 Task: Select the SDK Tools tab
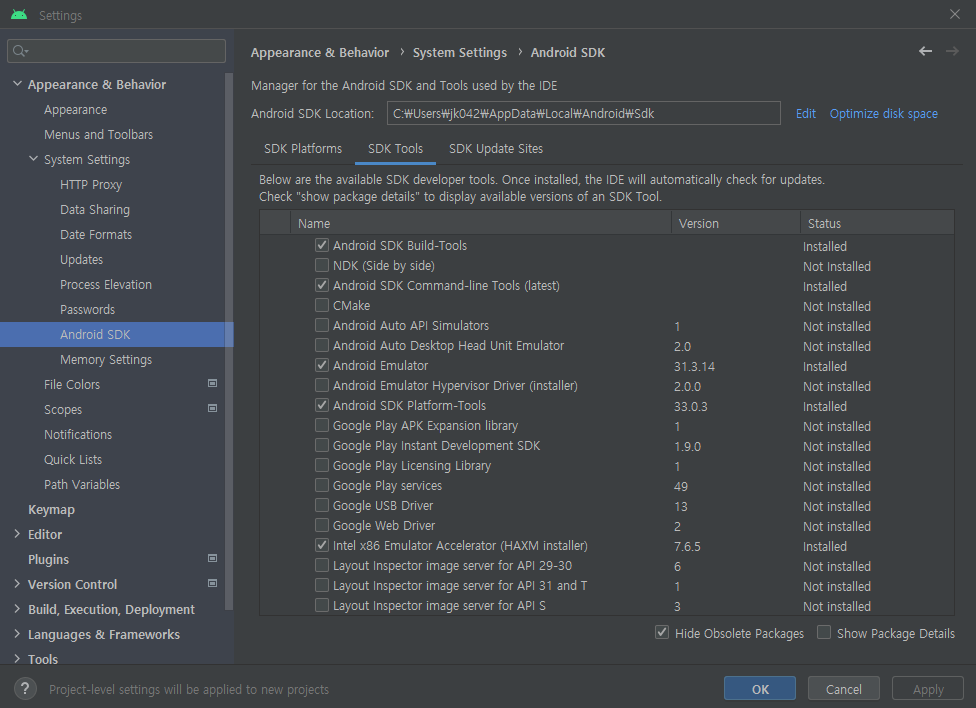[395, 148]
